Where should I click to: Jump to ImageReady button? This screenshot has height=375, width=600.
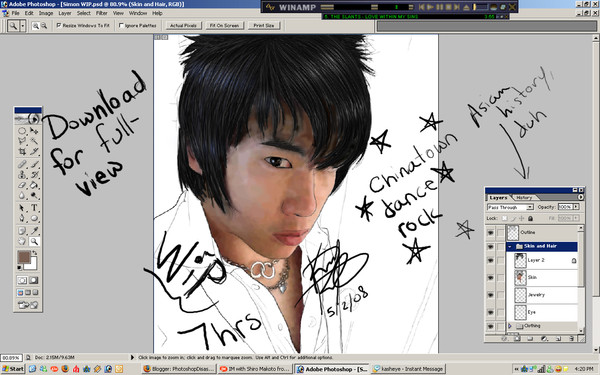[x=28, y=305]
